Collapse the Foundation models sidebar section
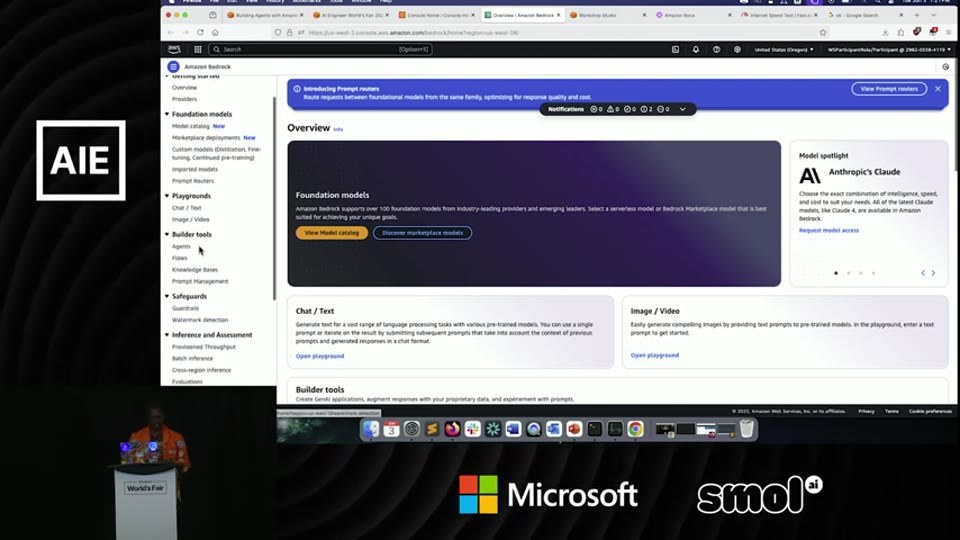Viewport: 960px width, 540px height. [167, 114]
